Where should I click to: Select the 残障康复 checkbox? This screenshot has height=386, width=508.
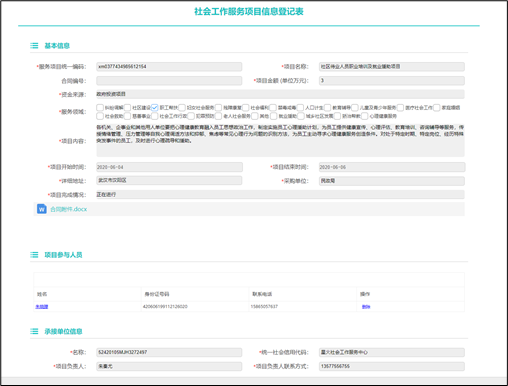click(x=218, y=107)
